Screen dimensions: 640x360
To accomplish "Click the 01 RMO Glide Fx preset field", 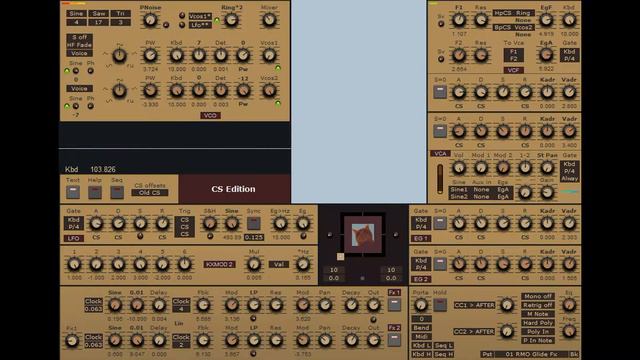I will point(532,354).
